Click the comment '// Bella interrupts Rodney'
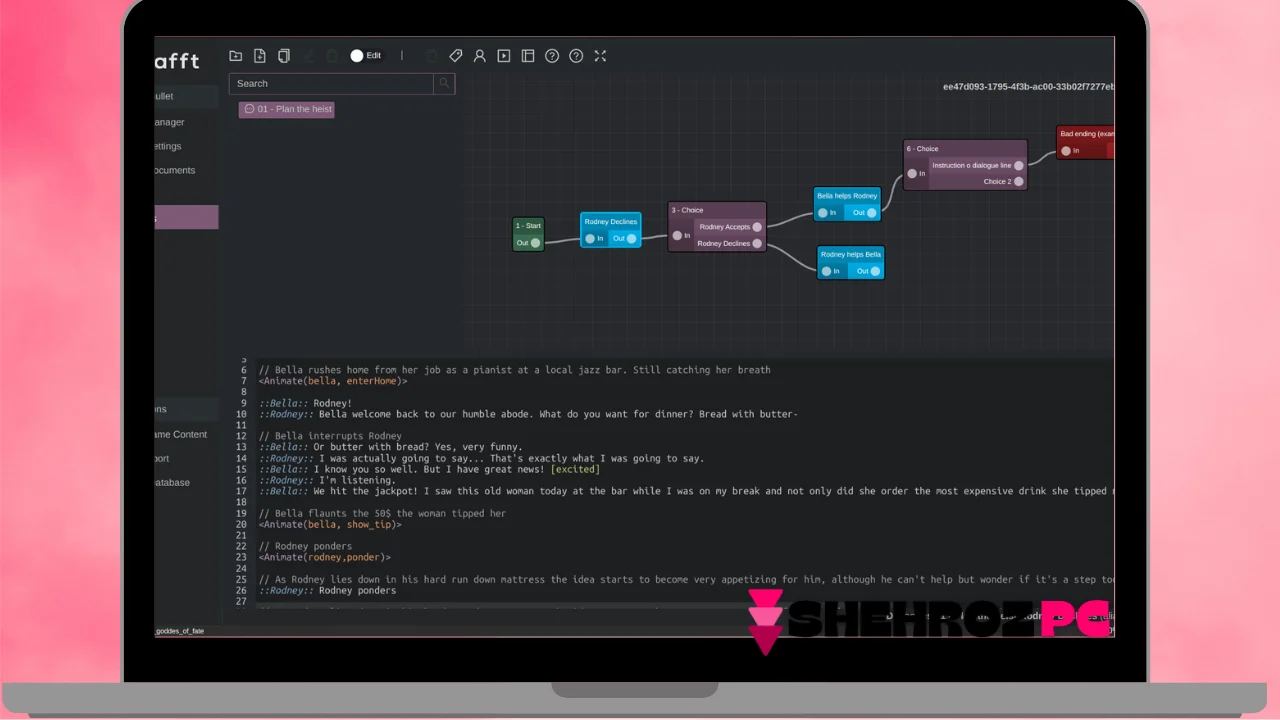 coord(330,436)
